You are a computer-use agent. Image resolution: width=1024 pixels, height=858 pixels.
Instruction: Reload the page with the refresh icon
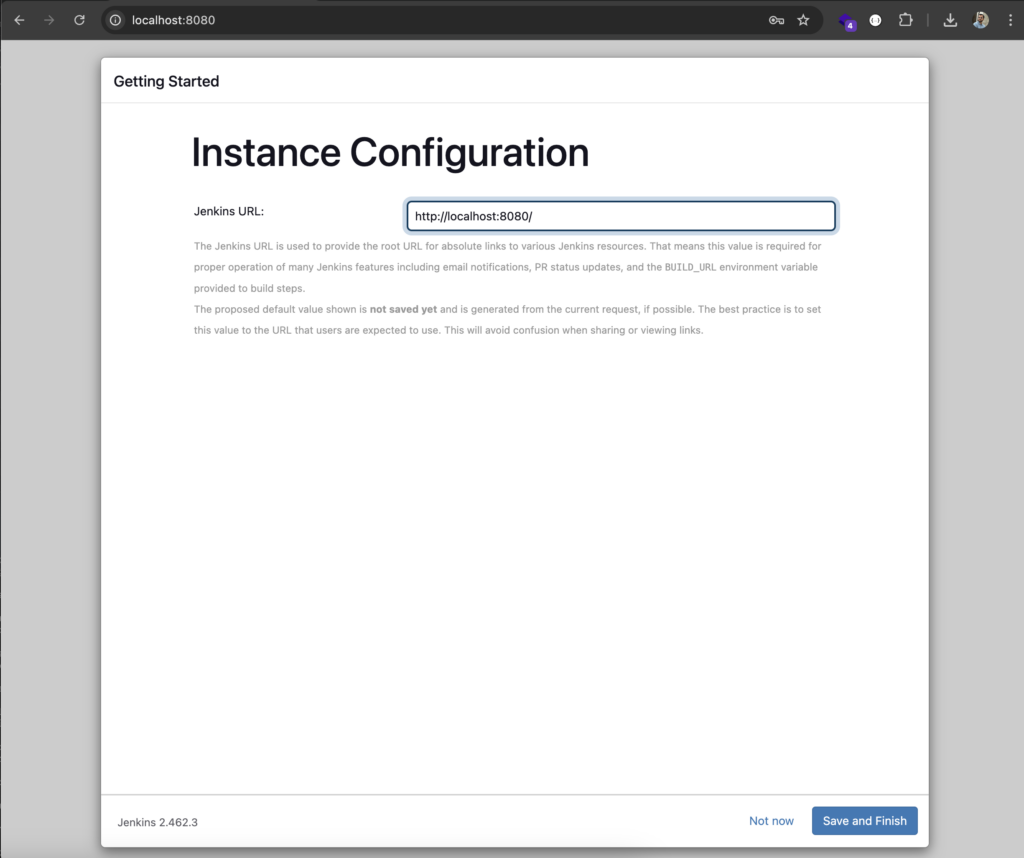79,20
